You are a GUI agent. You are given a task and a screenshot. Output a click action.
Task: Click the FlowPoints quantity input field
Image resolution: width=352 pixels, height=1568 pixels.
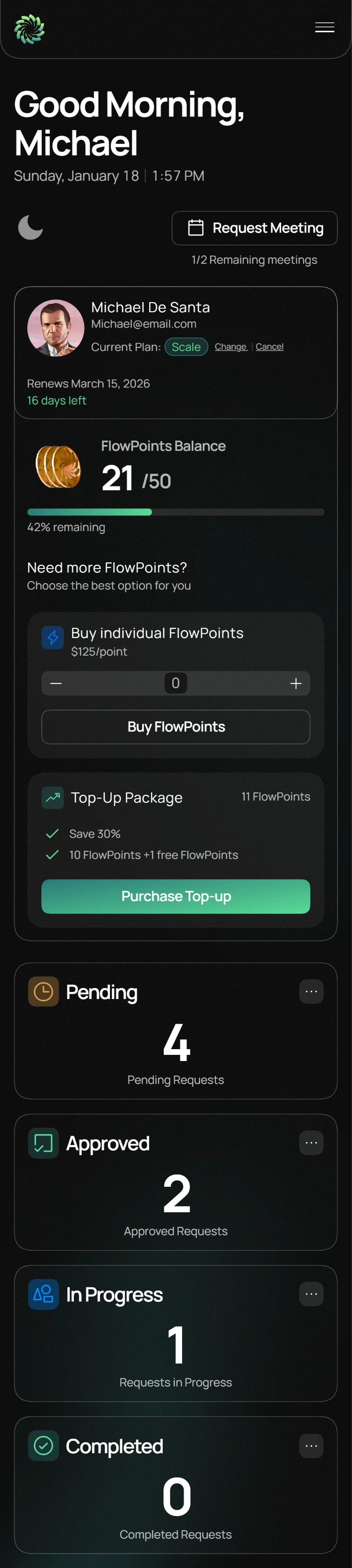click(176, 684)
